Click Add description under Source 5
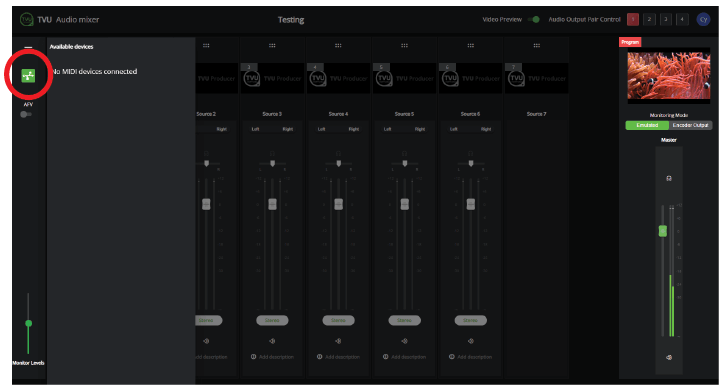The height and width of the screenshot is (388, 721). click(409, 357)
